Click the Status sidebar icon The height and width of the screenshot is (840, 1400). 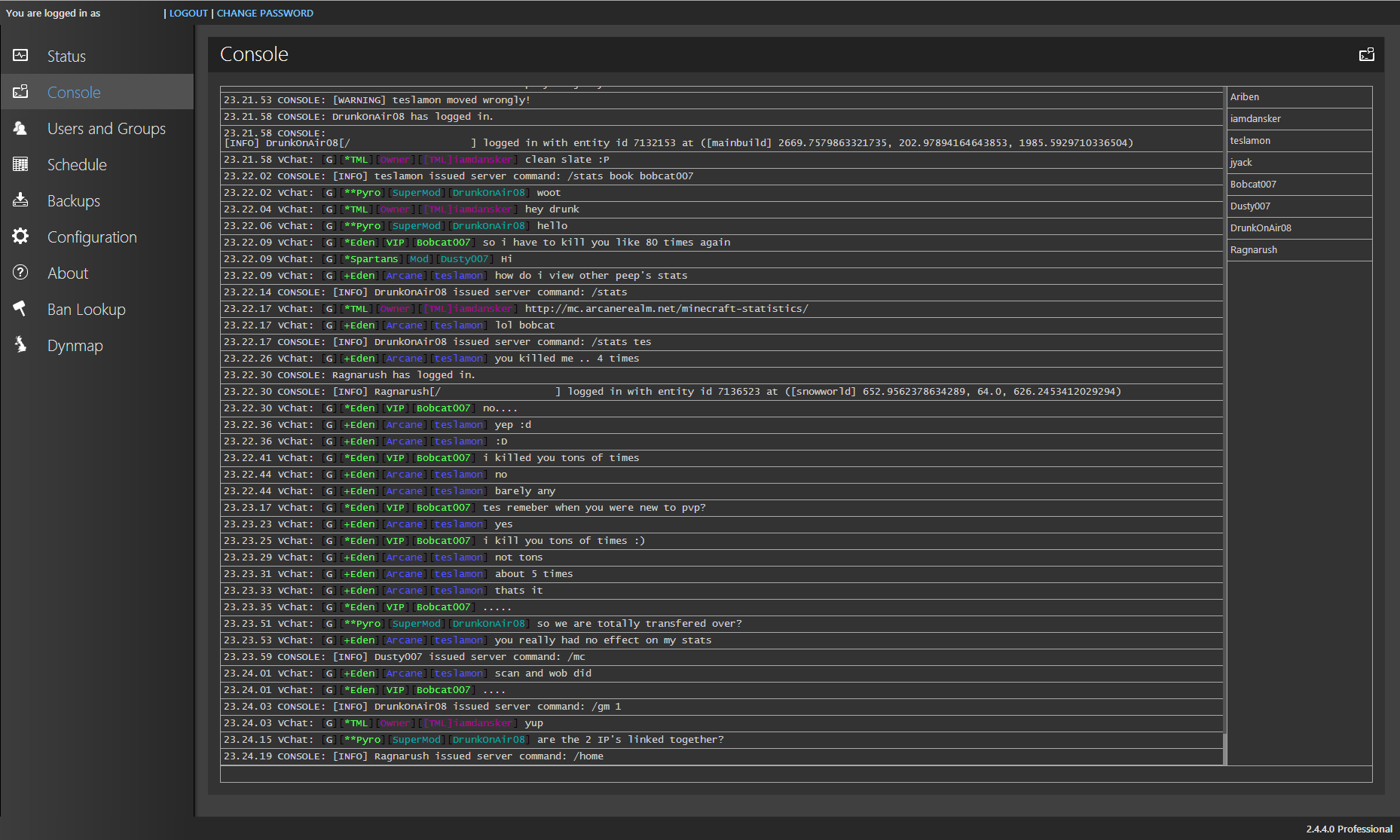(20, 56)
